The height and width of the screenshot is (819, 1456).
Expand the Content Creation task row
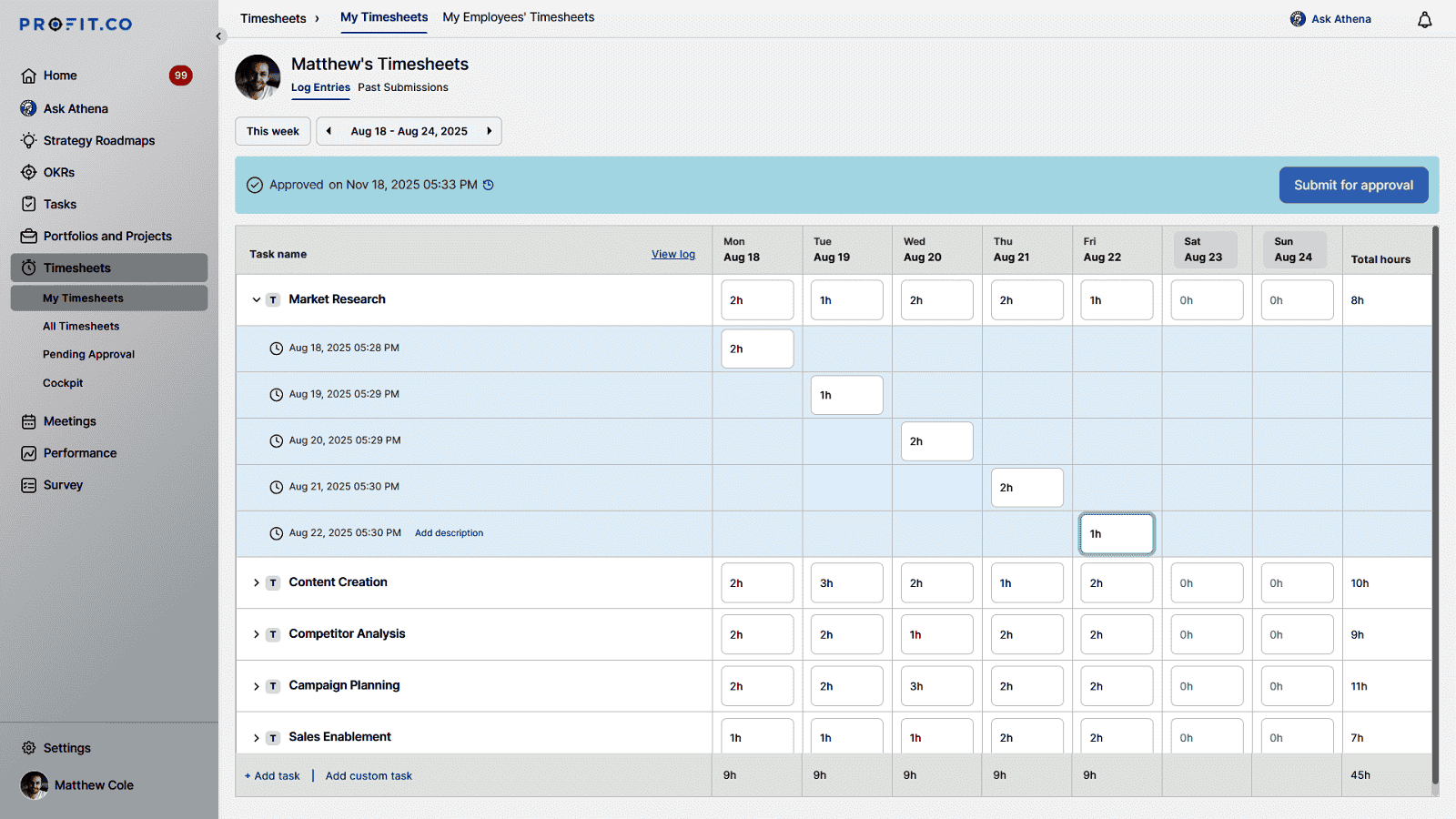point(257,582)
